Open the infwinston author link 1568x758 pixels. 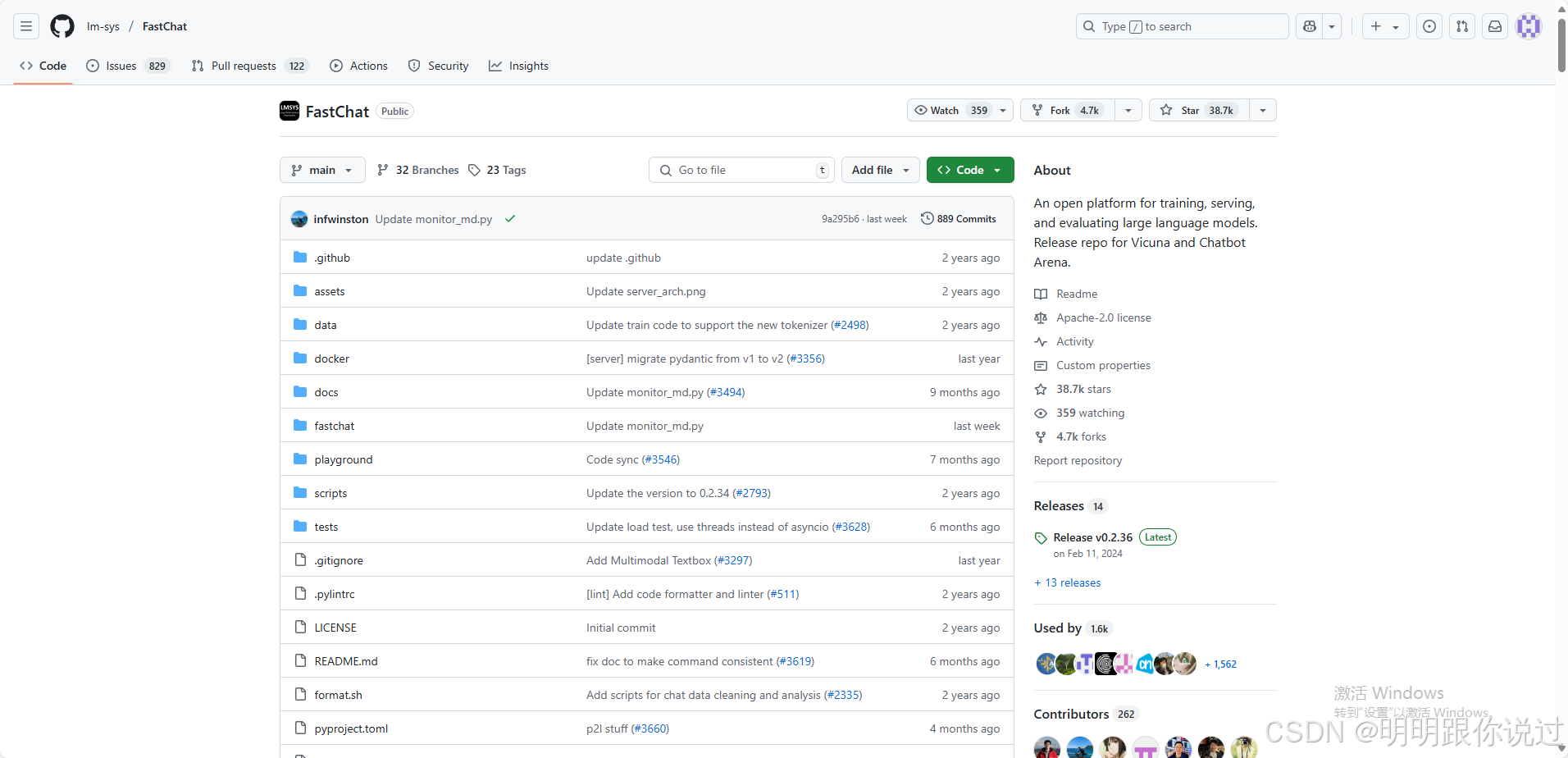click(x=341, y=219)
